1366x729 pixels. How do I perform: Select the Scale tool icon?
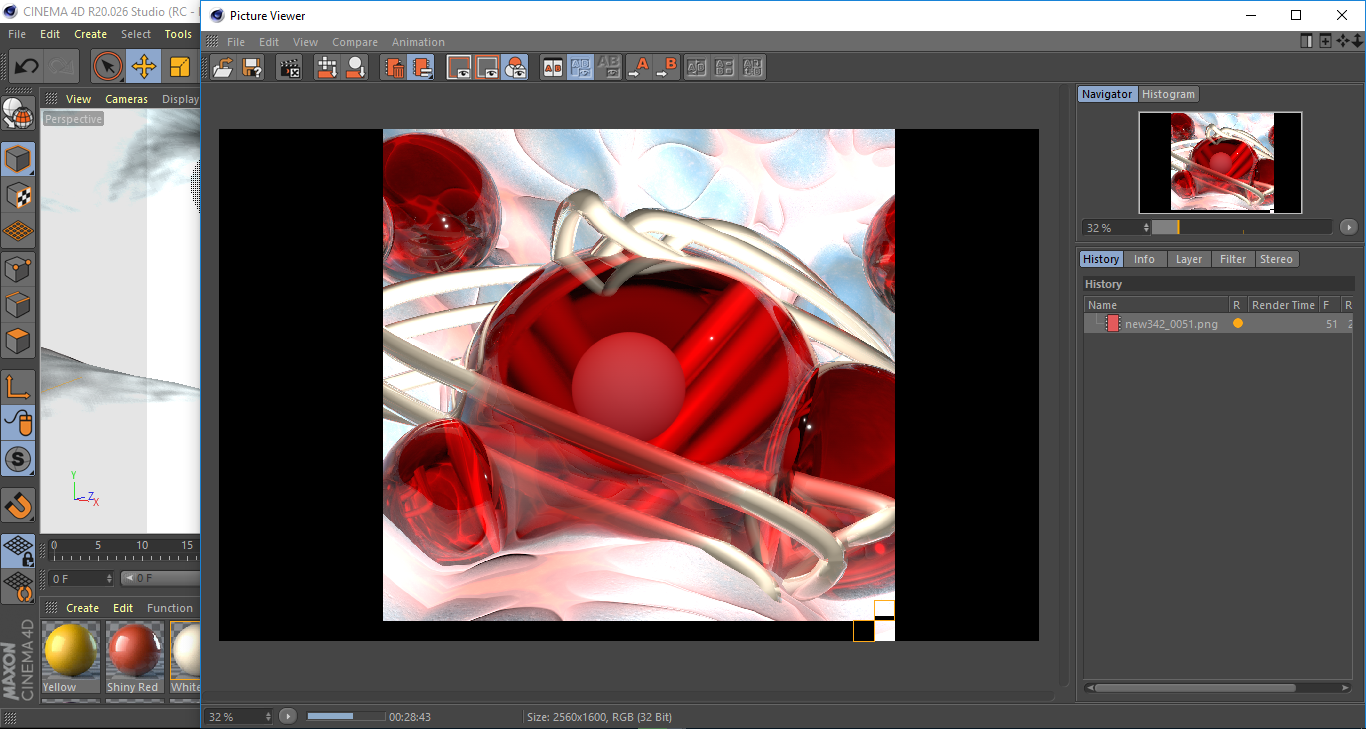pyautogui.click(x=180, y=67)
